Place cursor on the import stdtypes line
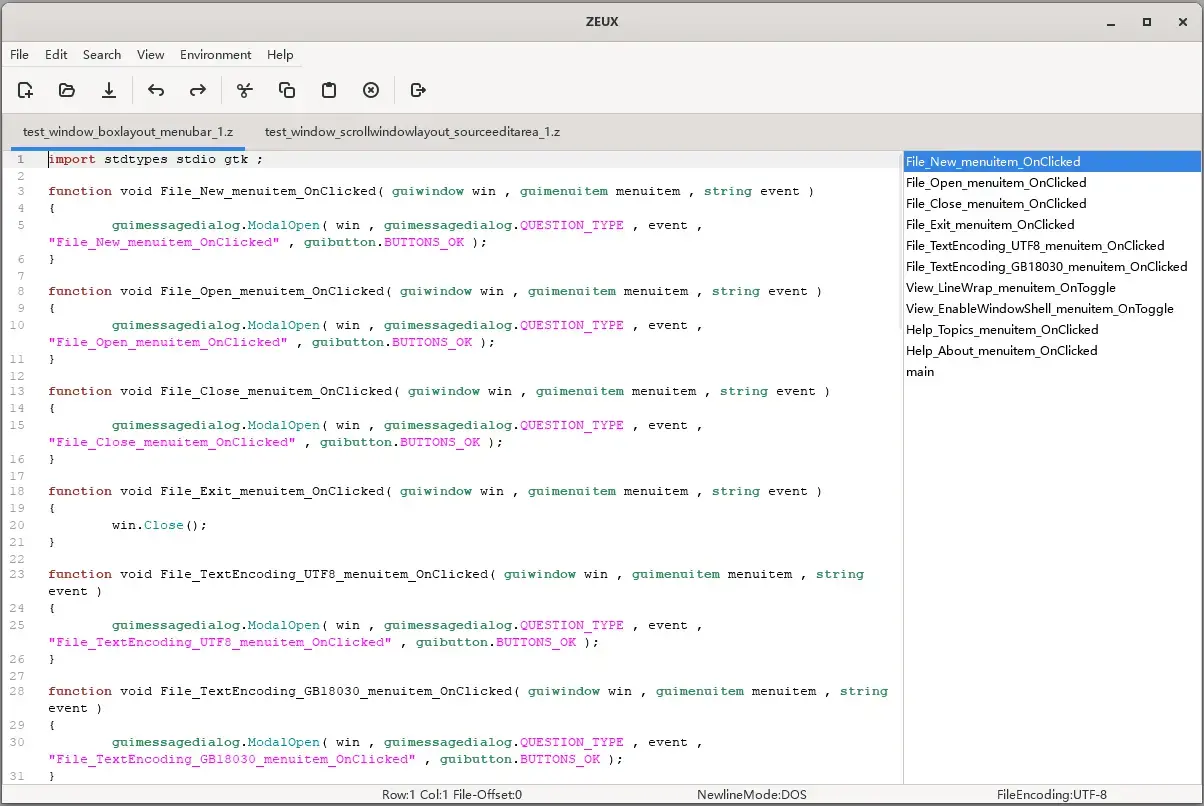Screen dimensions: 1204x806 tap(155, 159)
